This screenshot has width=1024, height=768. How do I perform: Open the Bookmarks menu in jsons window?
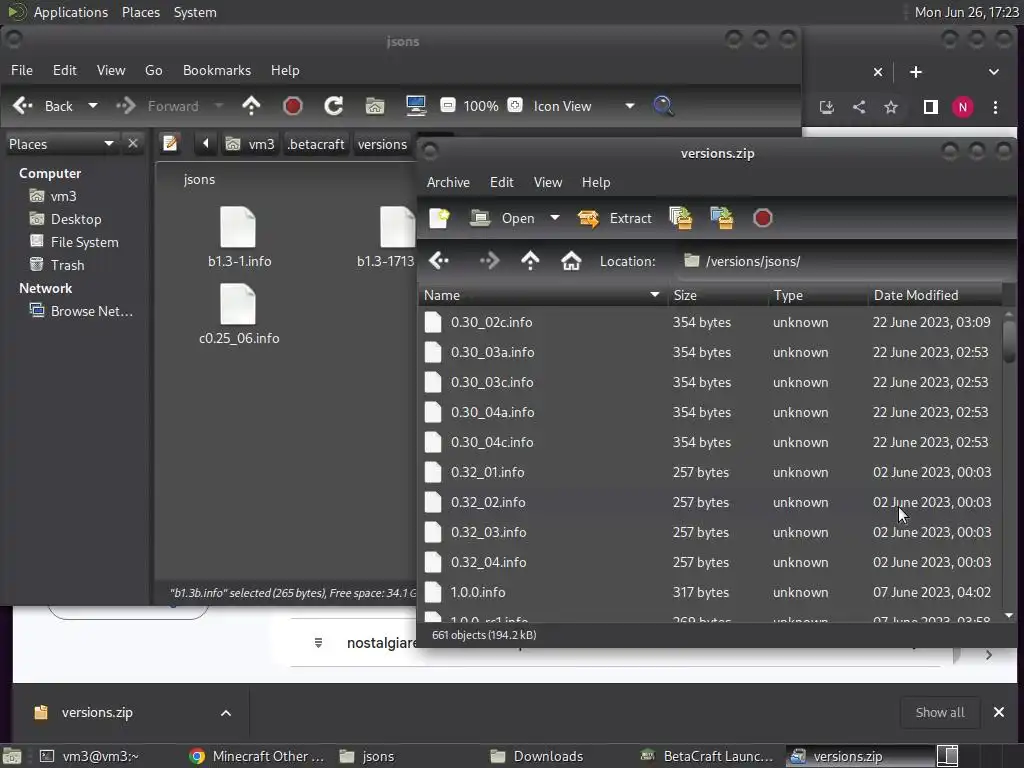[x=217, y=70]
